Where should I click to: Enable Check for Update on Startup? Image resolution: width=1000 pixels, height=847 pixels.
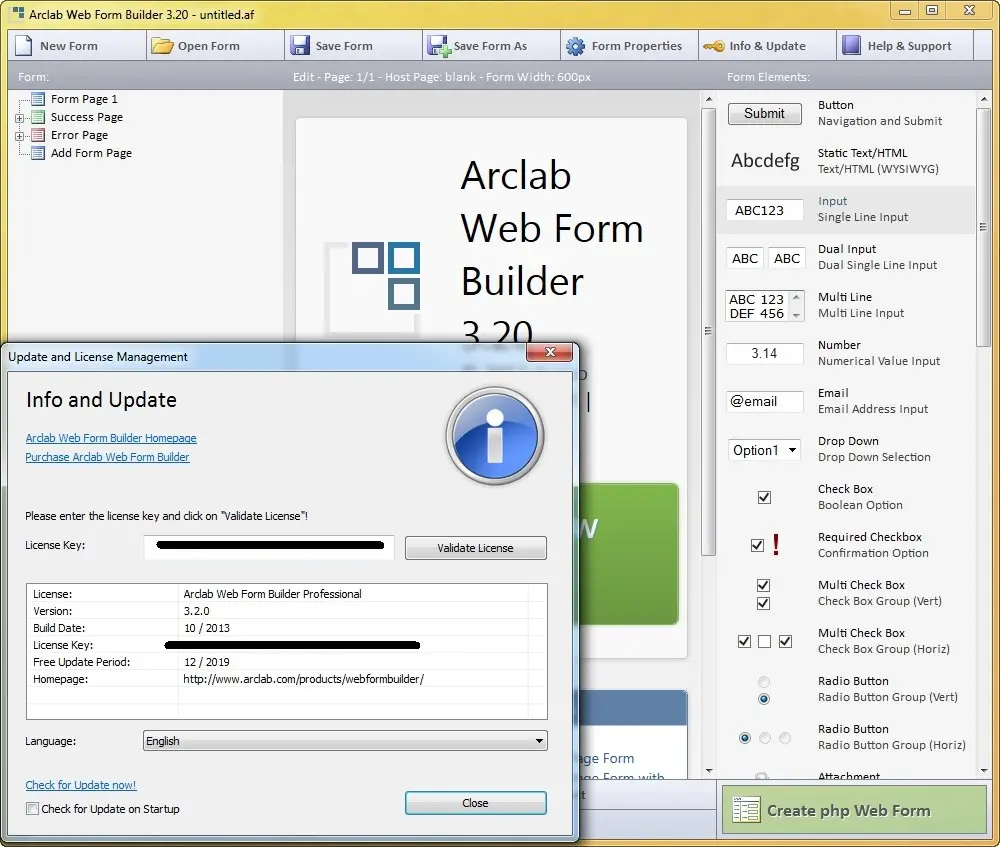click(32, 809)
